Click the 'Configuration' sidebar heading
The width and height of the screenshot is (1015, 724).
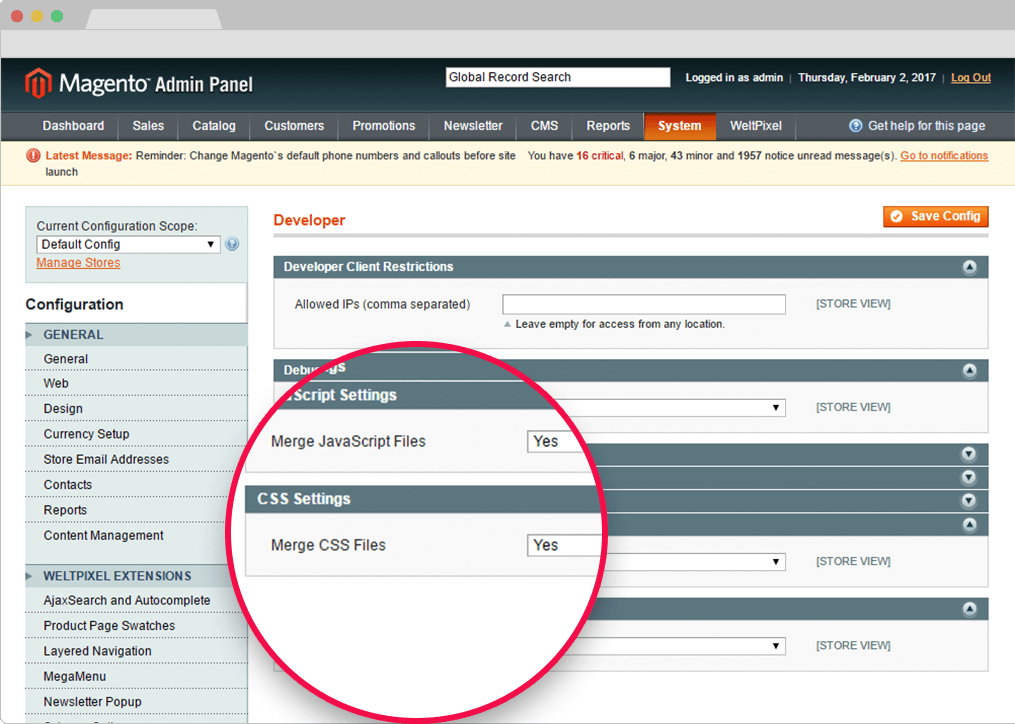pyautogui.click(x=74, y=304)
